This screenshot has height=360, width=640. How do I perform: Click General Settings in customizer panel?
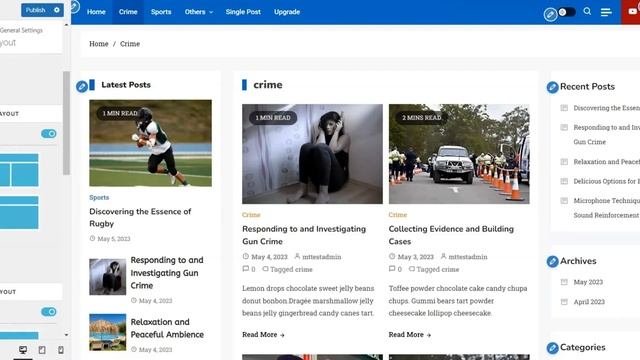[21, 30]
